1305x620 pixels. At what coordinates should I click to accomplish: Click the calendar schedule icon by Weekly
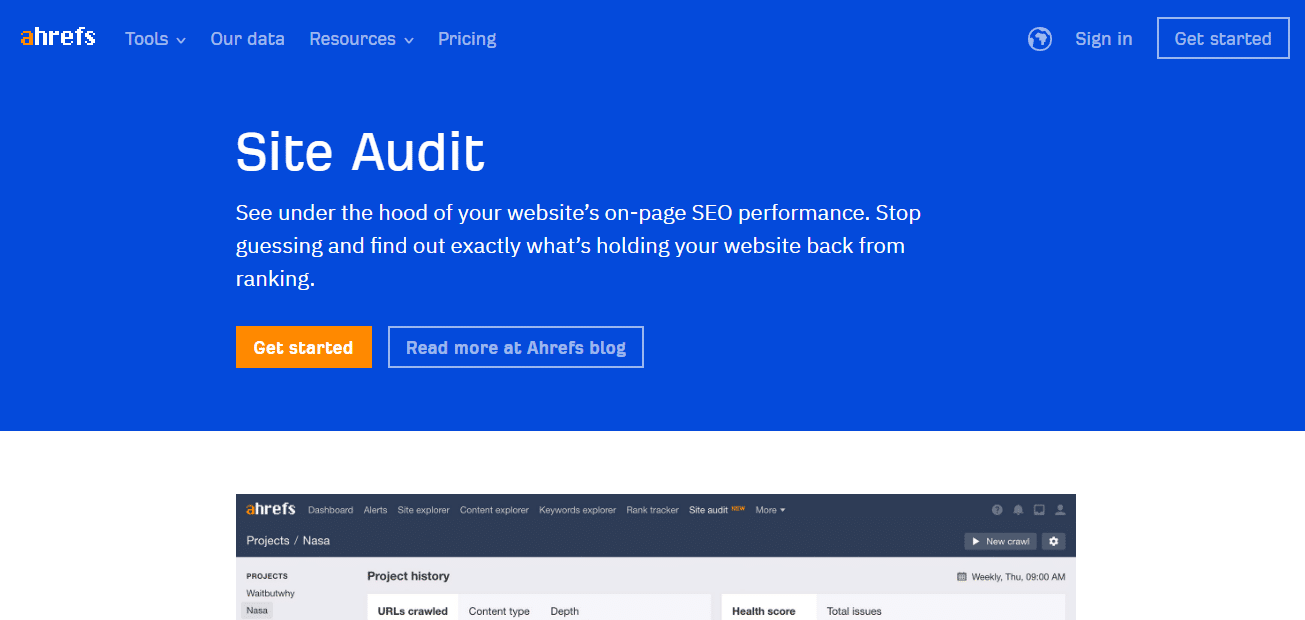click(962, 577)
